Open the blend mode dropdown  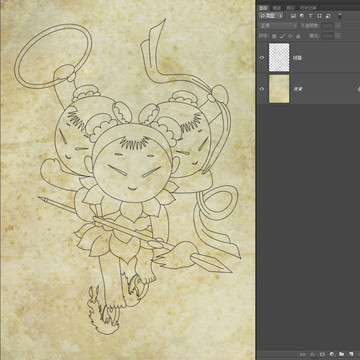pos(278,26)
